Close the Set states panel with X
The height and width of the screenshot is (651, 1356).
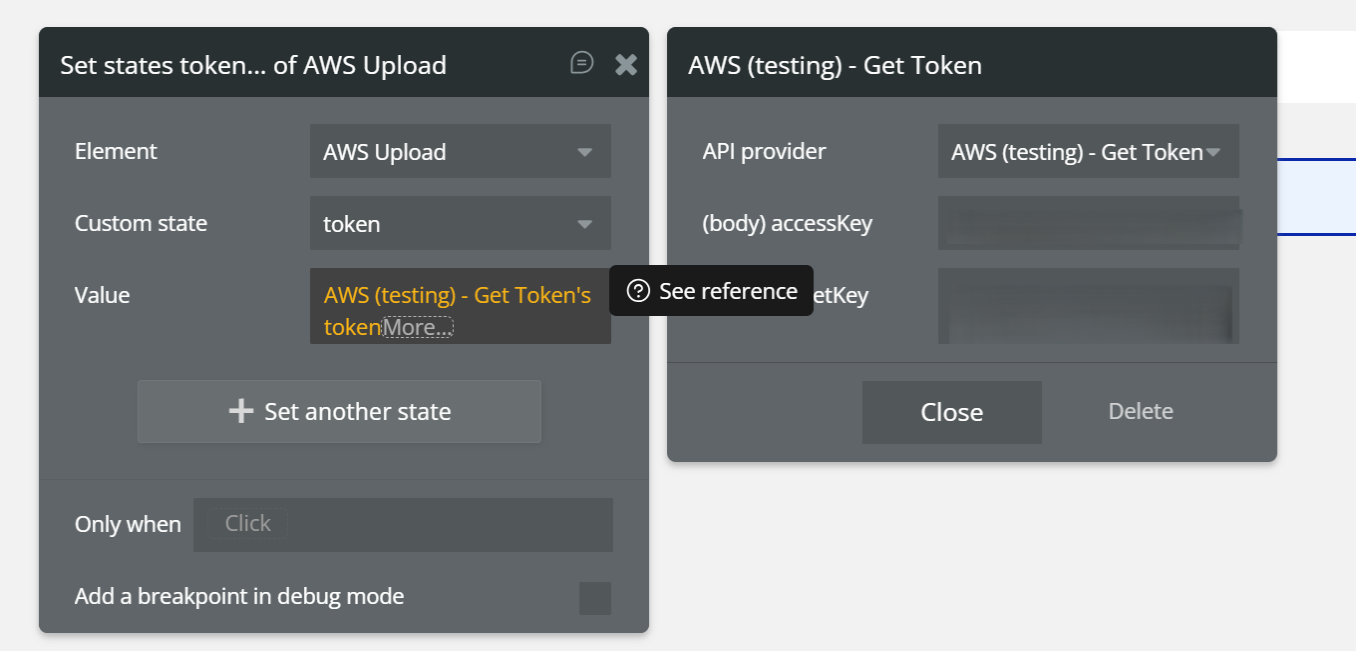tap(626, 65)
